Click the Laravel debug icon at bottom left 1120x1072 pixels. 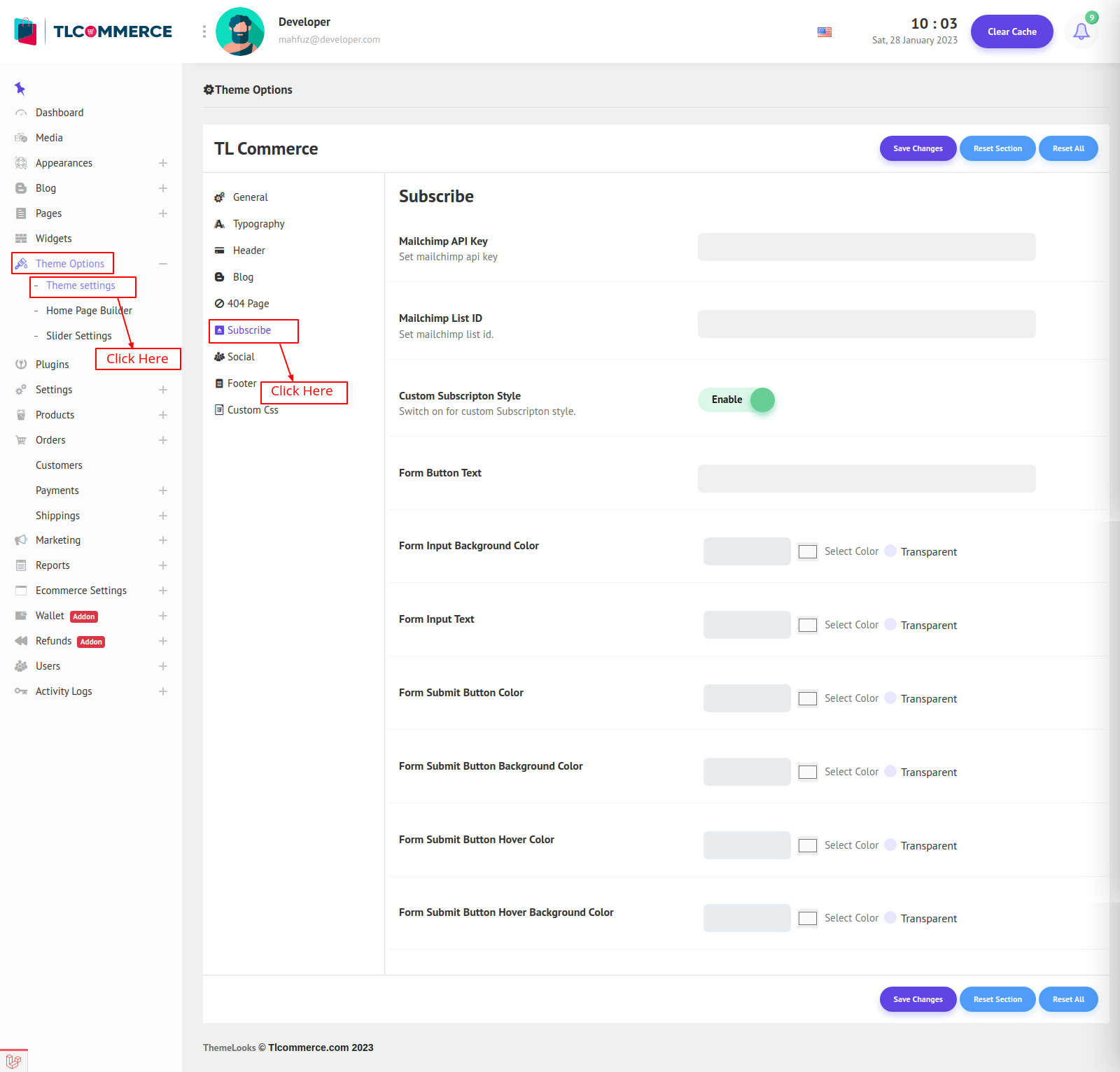13,1061
